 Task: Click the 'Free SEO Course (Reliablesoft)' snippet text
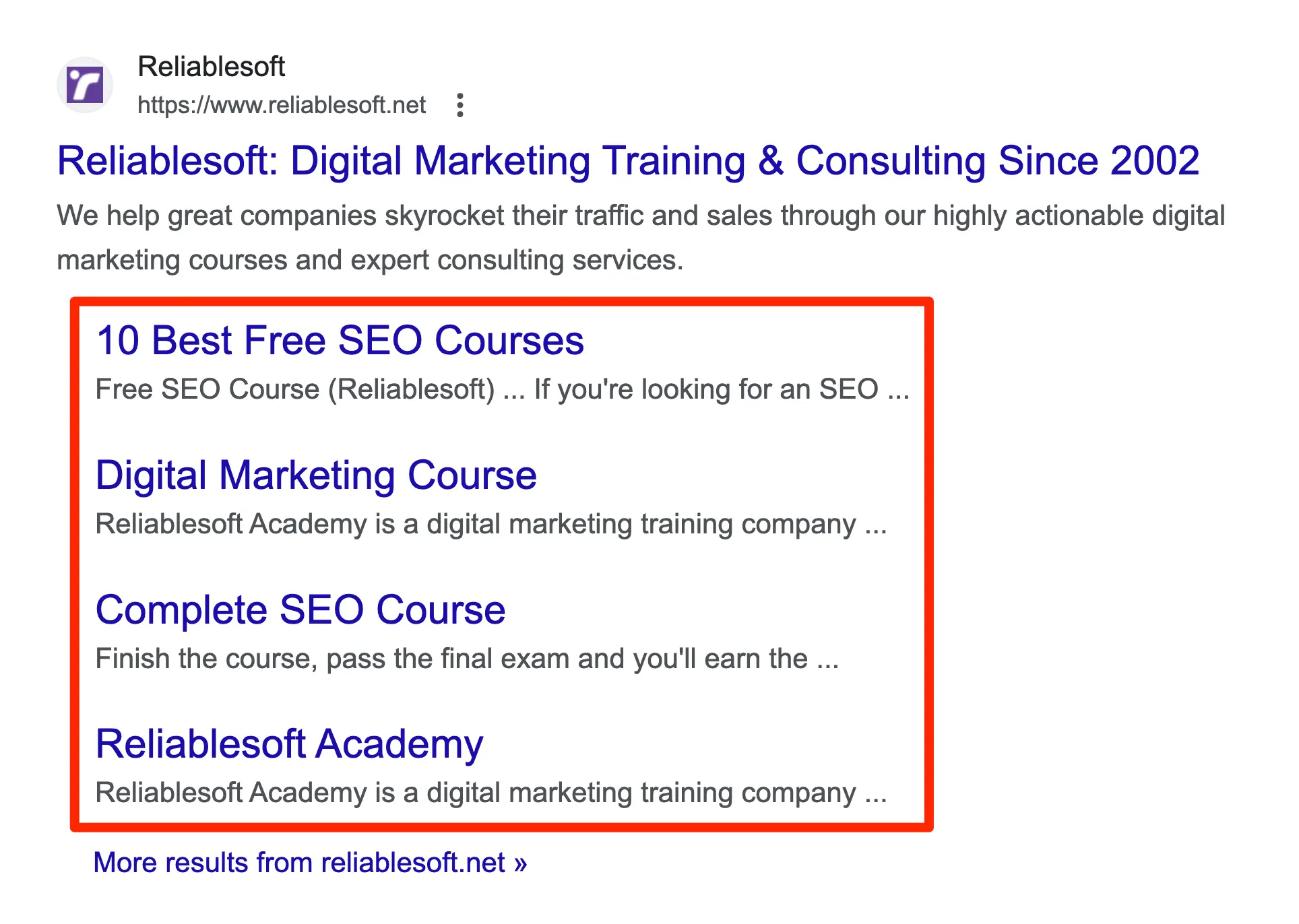295,390
